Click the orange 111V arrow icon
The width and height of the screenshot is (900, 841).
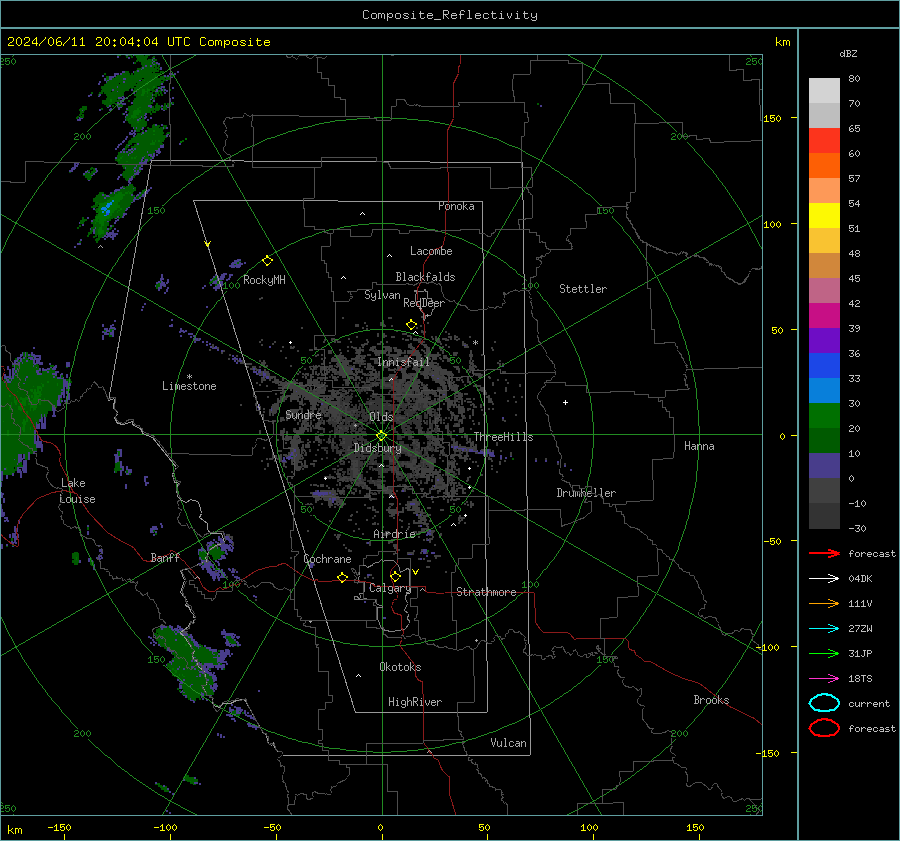[x=824, y=603]
